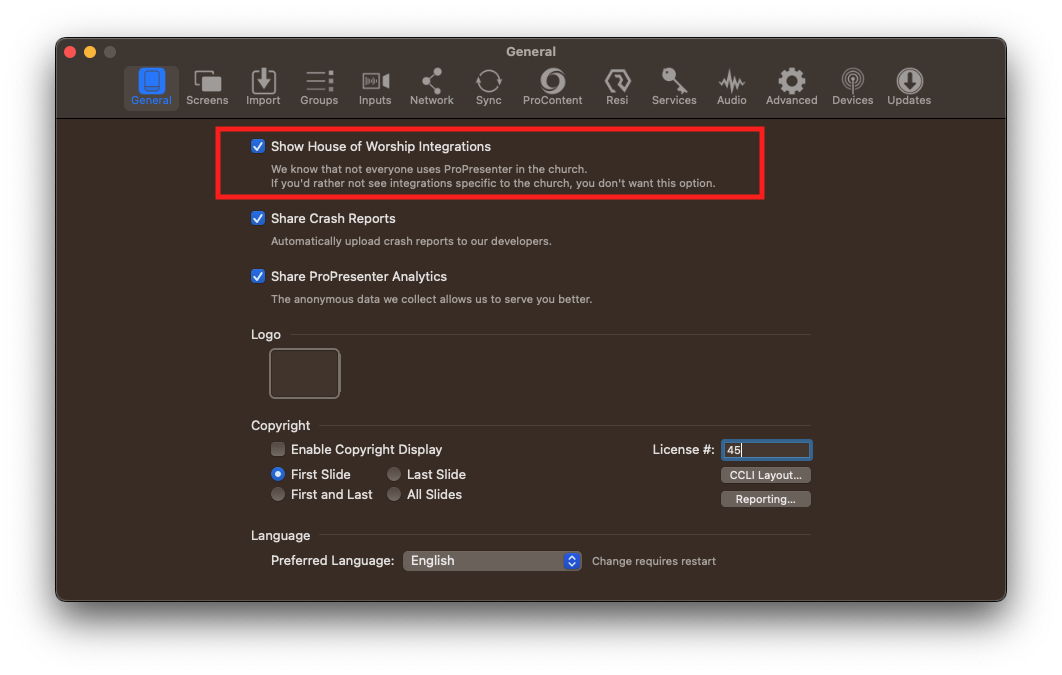This screenshot has height=675, width=1062.
Task: Open the ProContent preferences pane
Action: tap(552, 87)
